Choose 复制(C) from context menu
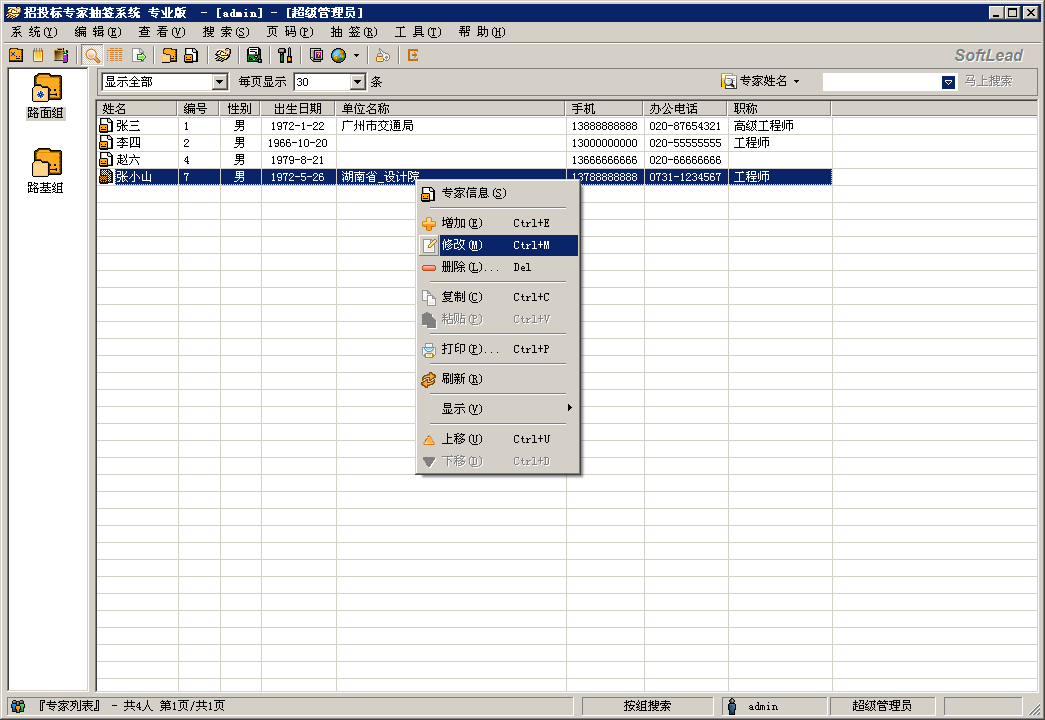 [x=498, y=297]
